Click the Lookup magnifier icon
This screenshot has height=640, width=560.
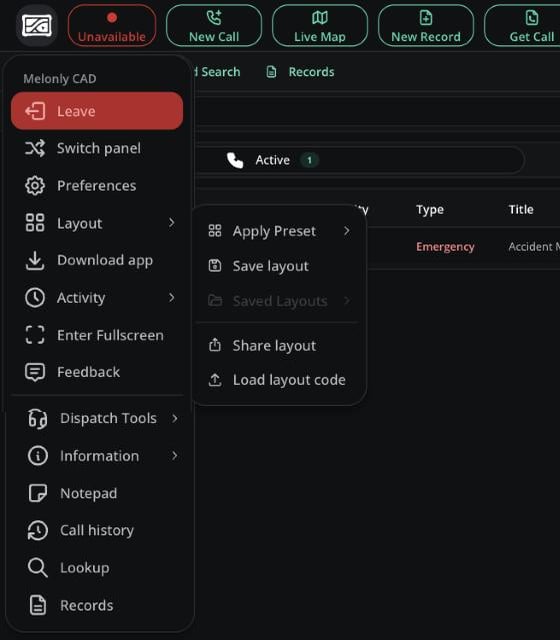(38, 568)
